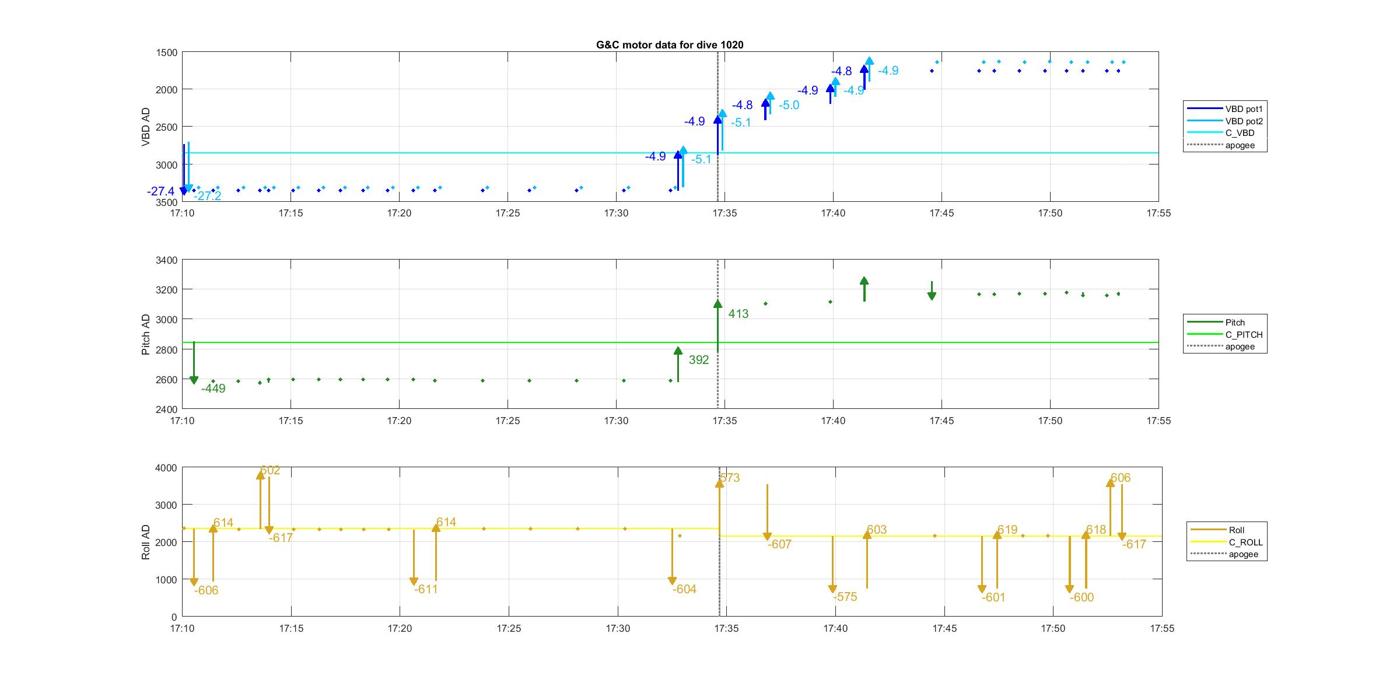The image size is (1400, 693).
Task: Click the '392' pitch data label
Action: [x=699, y=360]
